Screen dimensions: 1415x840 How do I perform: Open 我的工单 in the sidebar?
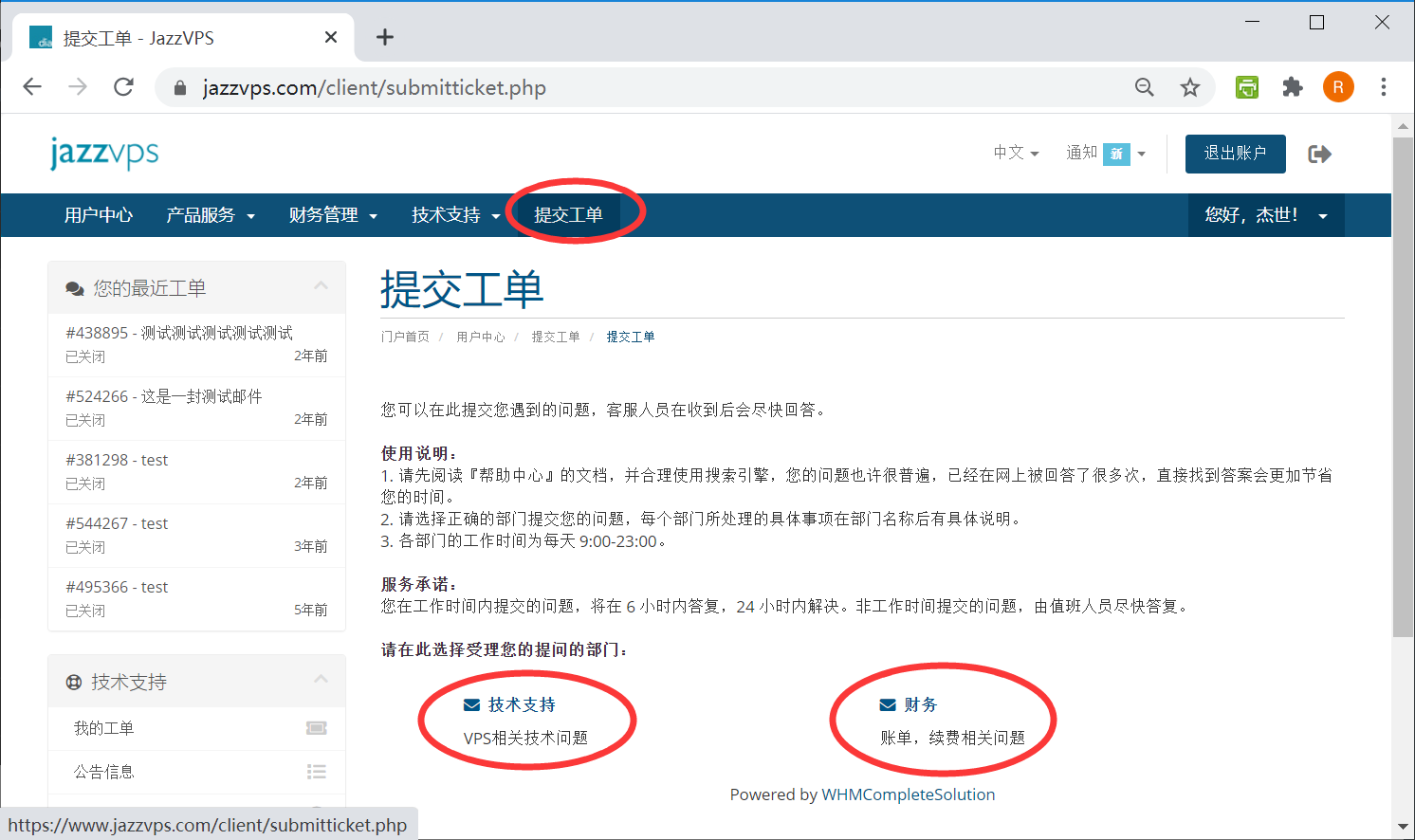pyautogui.click(x=196, y=728)
